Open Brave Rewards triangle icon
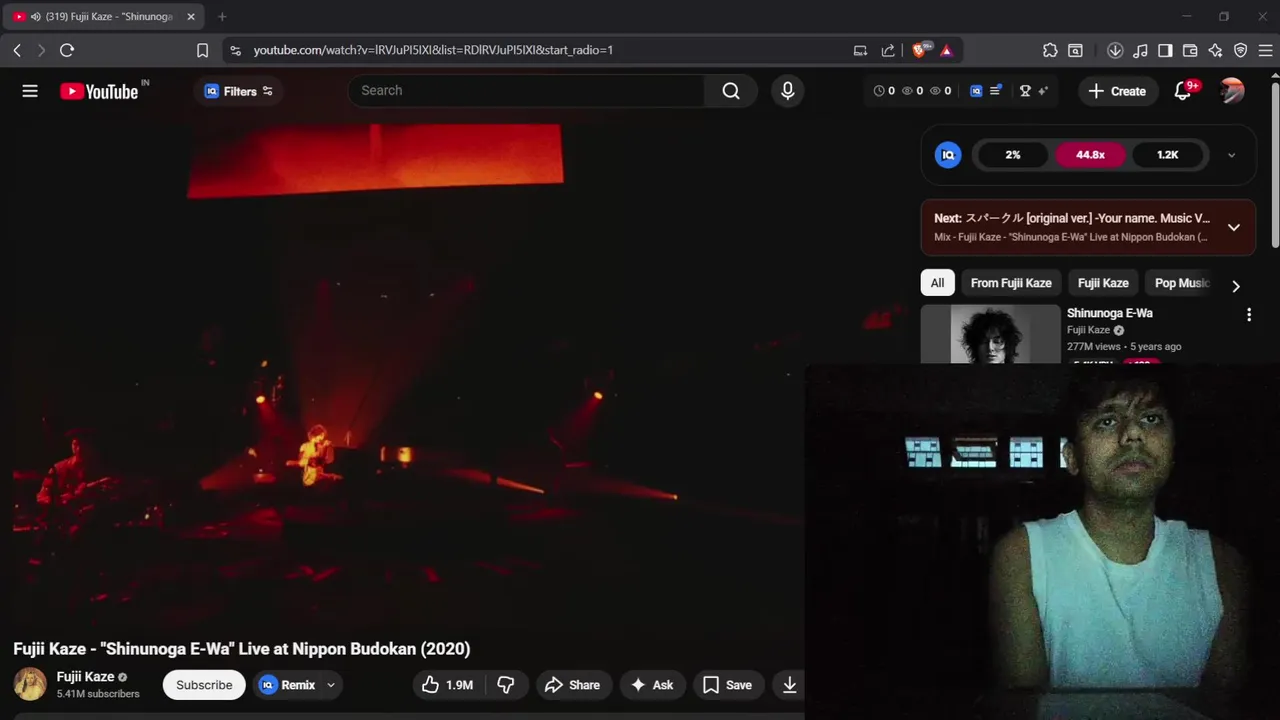Image resolution: width=1280 pixels, height=720 pixels. pos(947,50)
